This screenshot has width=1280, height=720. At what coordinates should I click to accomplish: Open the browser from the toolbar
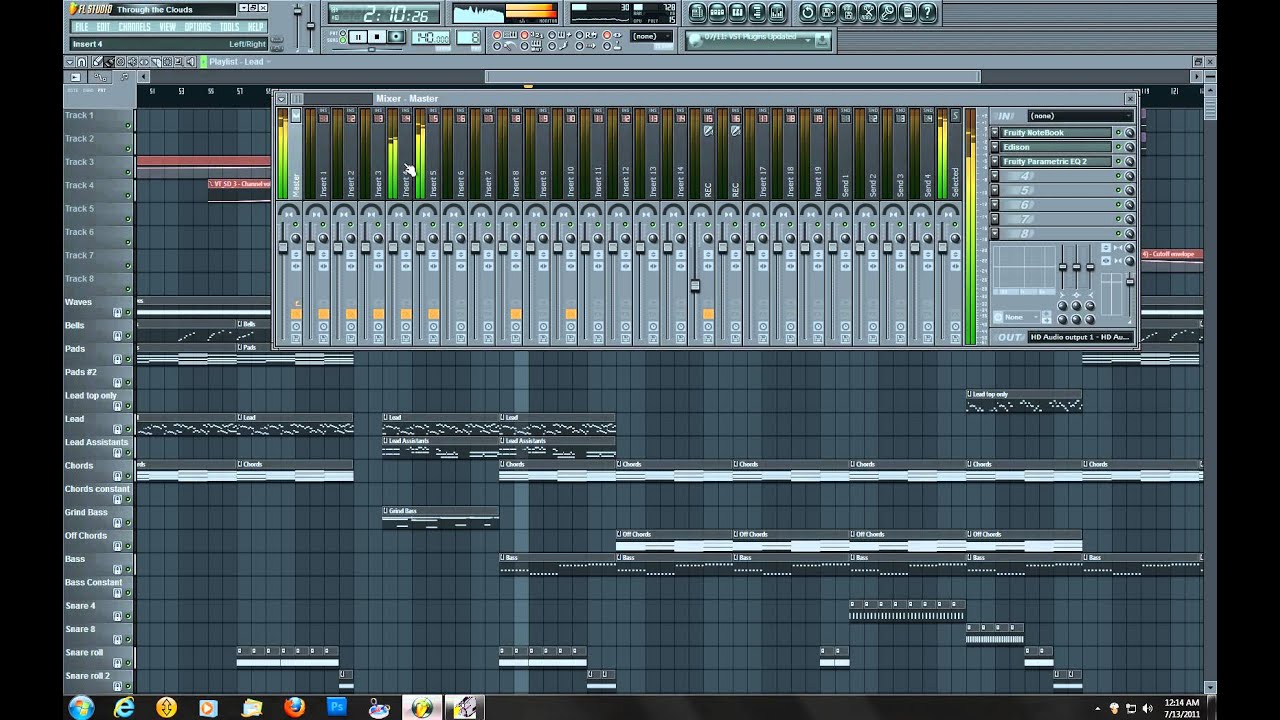(757, 12)
